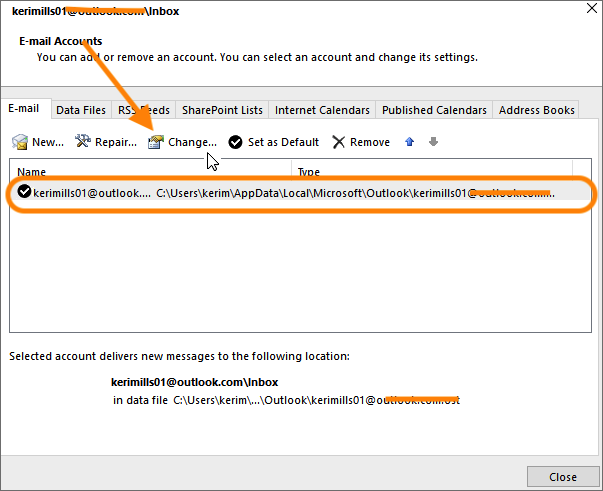Click the E-mail Accounts heading

61,41
